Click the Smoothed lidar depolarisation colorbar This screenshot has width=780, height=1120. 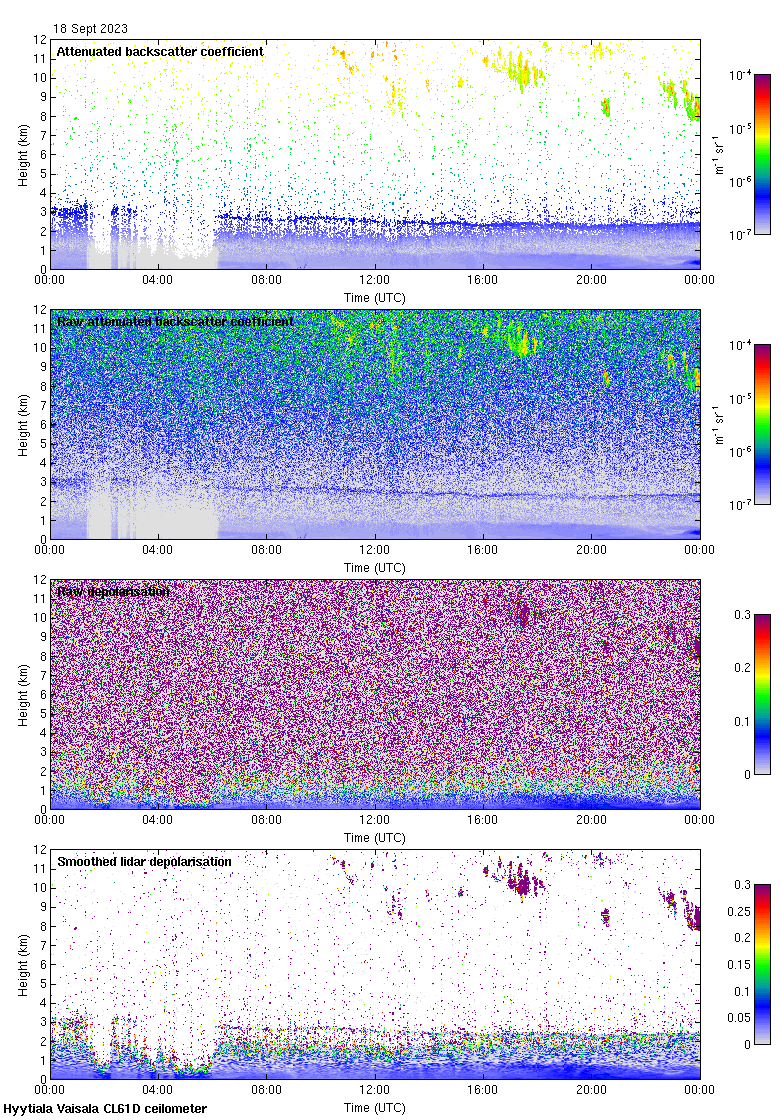[x=762, y=964]
